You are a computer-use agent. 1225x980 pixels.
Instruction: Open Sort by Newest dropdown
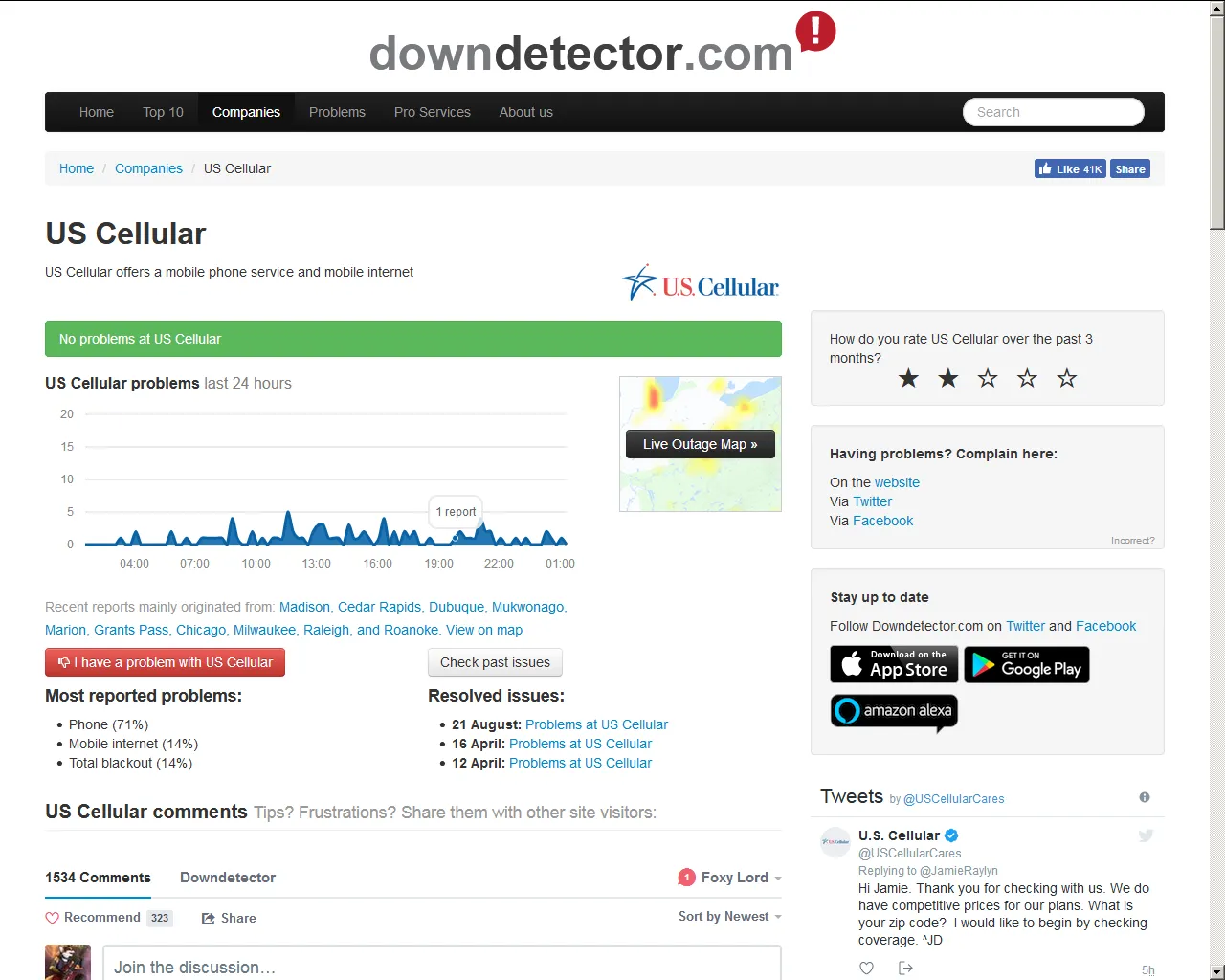click(730, 917)
